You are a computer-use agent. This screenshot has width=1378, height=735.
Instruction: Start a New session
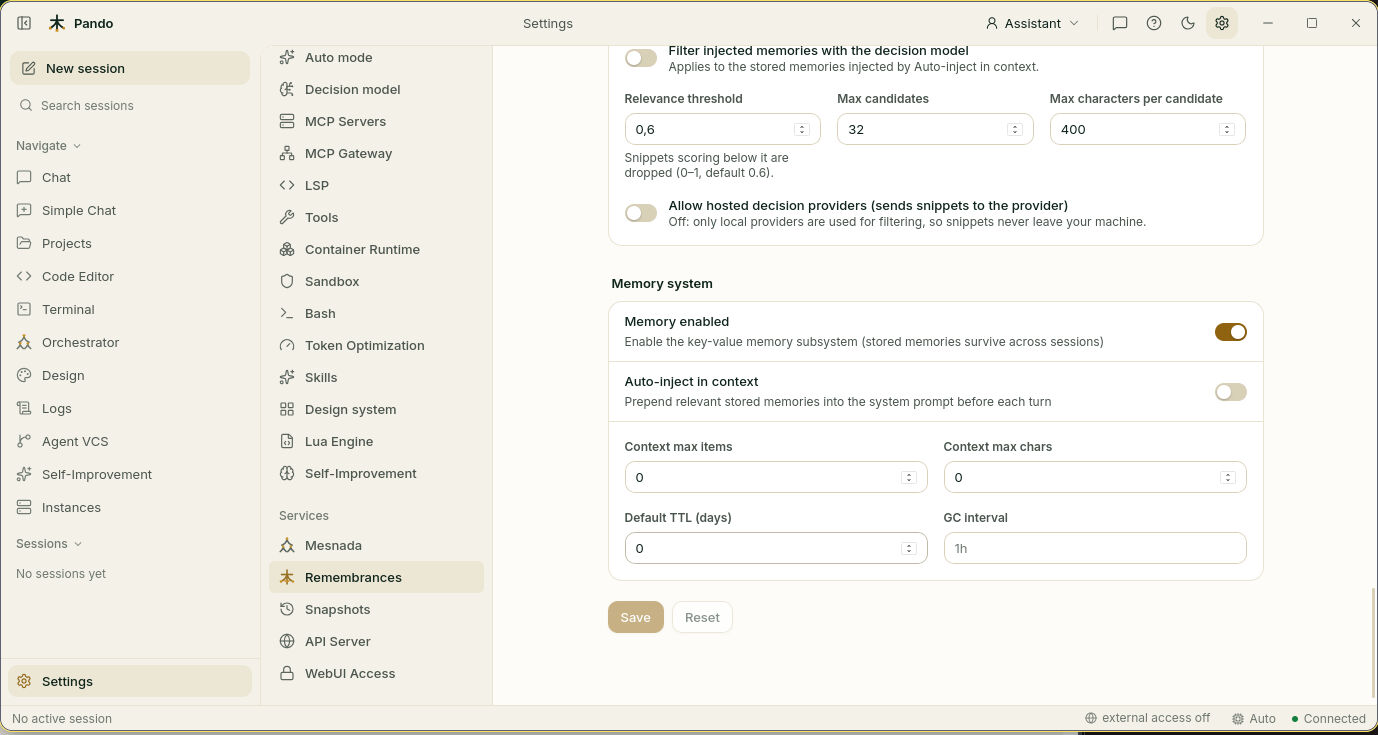130,68
